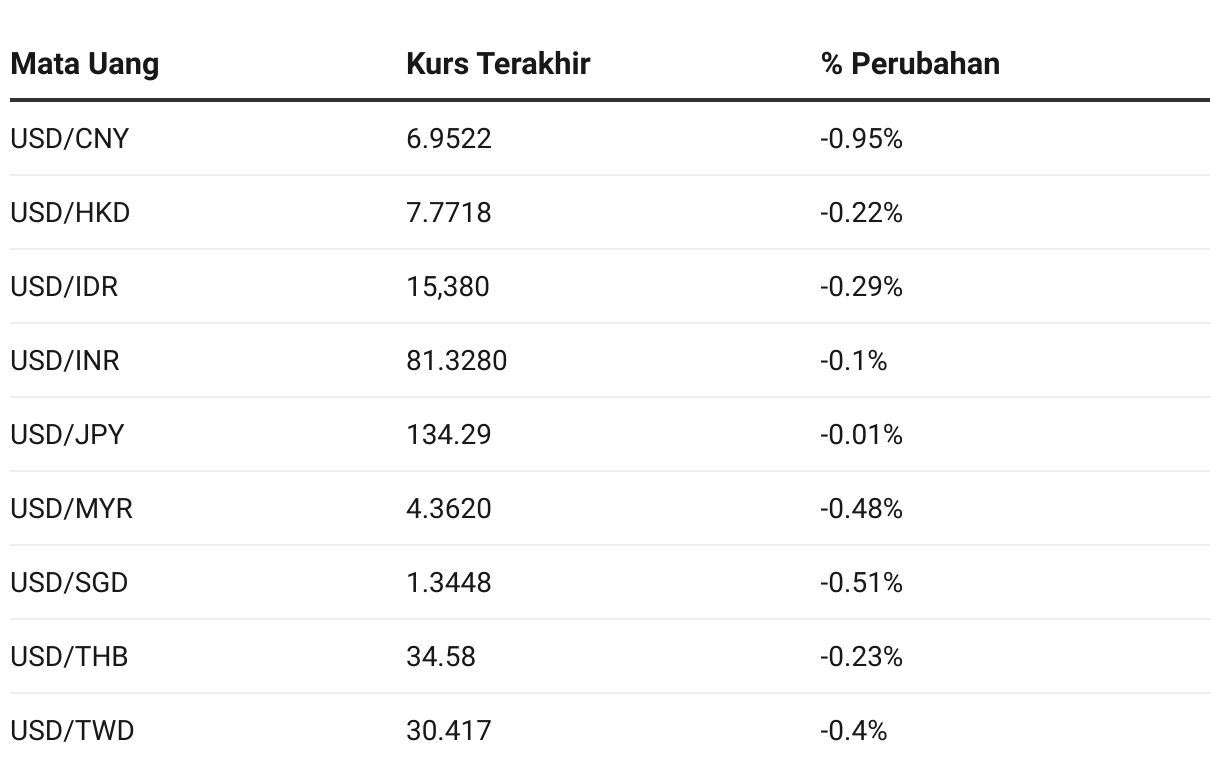Click the 134.29 yen rate value
The image size is (1220, 776).
(449, 434)
